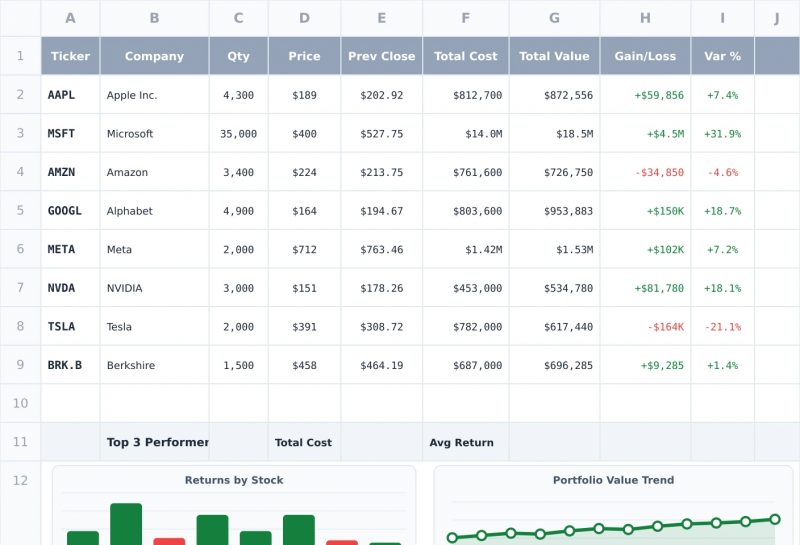800x545 pixels.
Task: Select row 10 header number
Action: [x=20, y=403]
